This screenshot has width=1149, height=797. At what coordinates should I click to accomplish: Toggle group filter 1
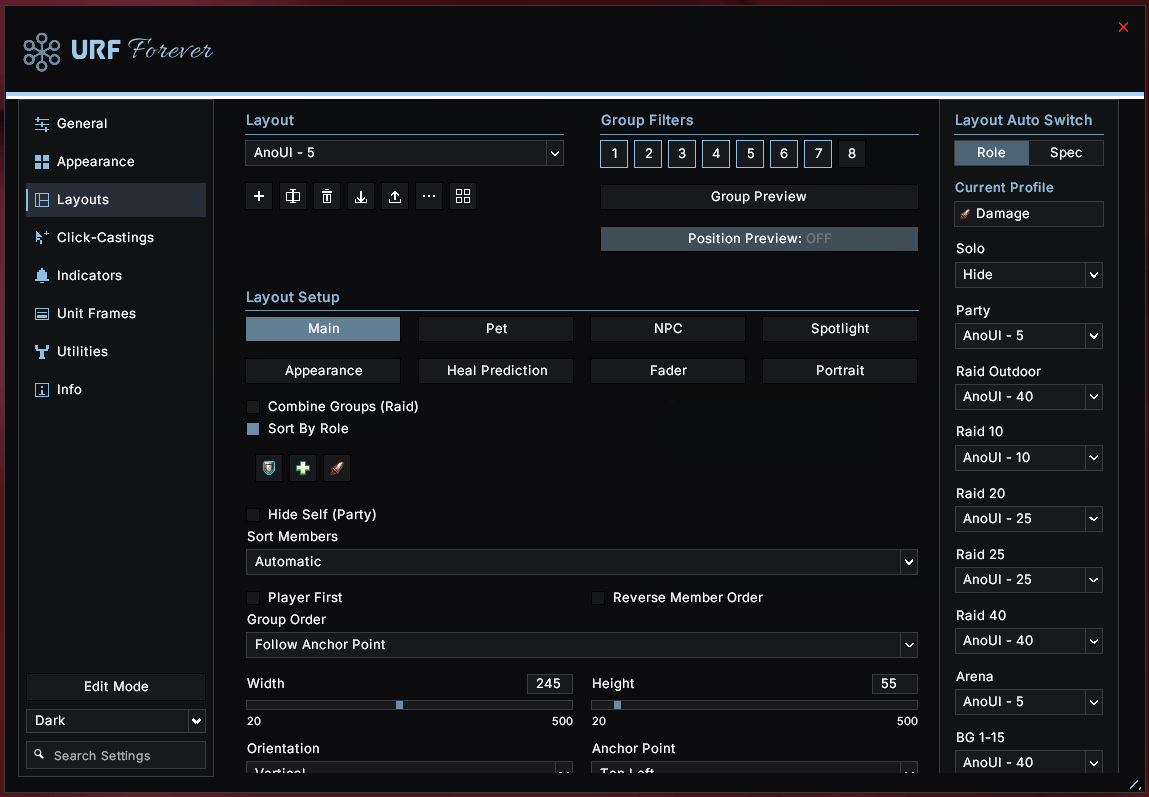pyautogui.click(x=614, y=154)
